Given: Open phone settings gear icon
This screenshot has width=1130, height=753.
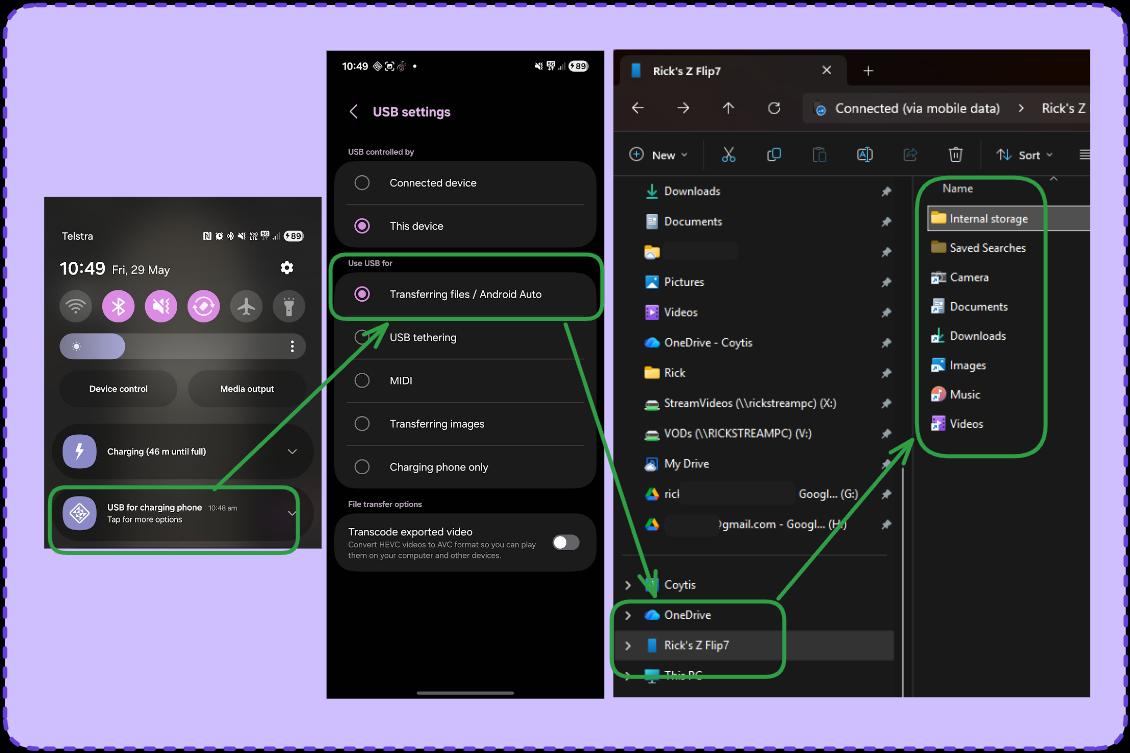Looking at the screenshot, I should coord(287,268).
